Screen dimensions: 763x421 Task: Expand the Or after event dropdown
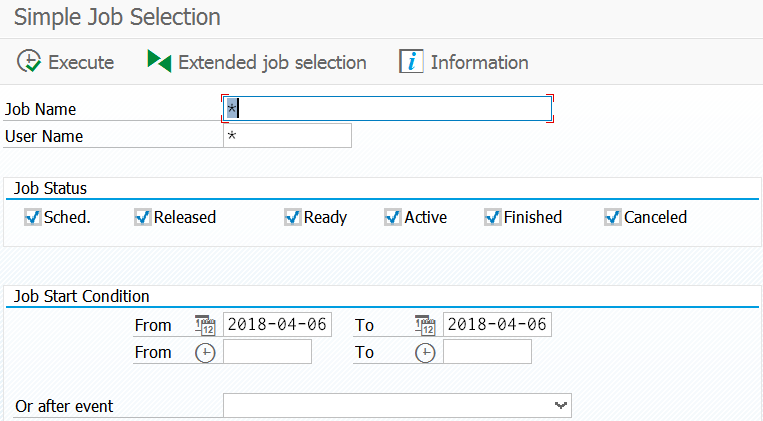coord(561,405)
